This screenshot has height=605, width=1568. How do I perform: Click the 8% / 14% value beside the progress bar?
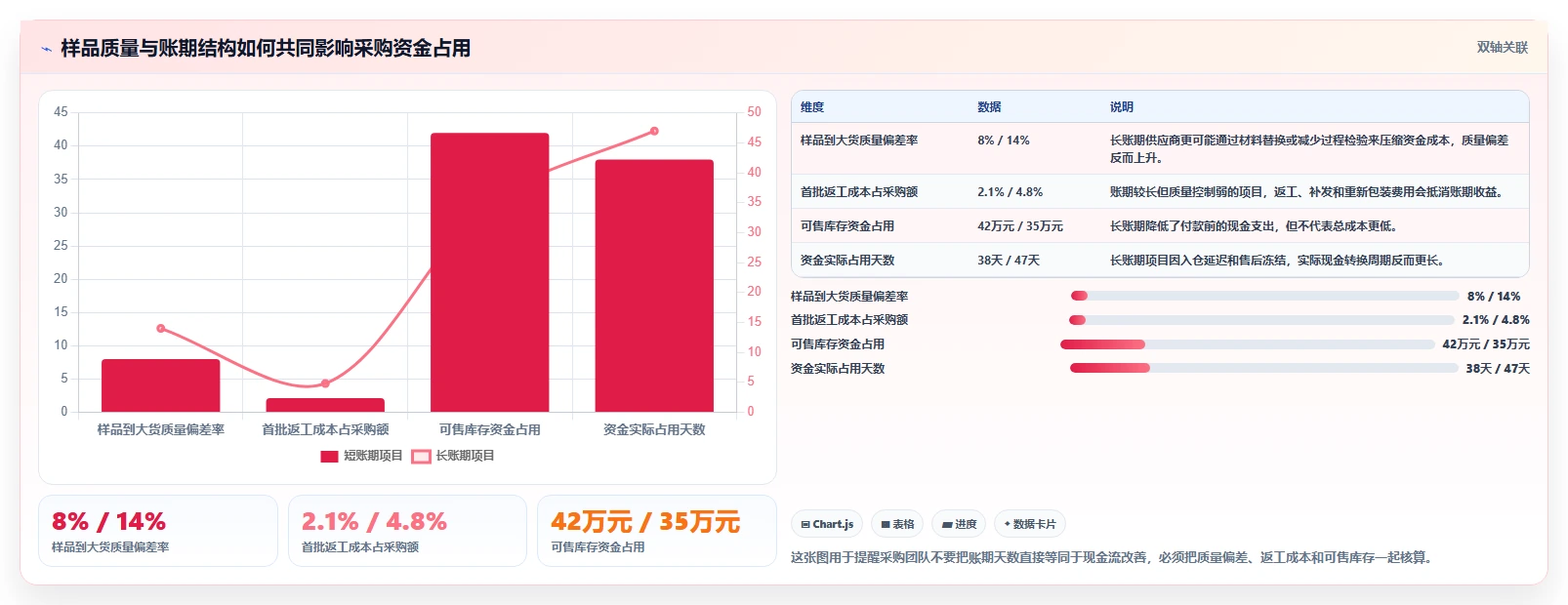click(1494, 297)
